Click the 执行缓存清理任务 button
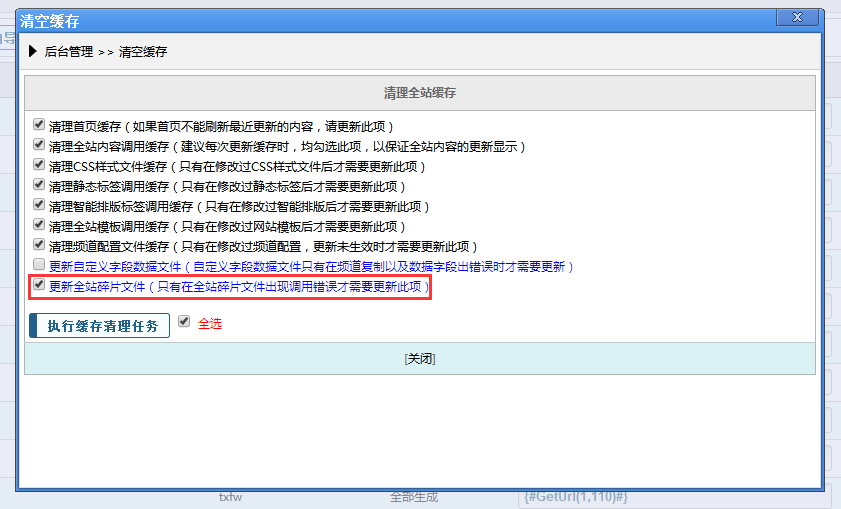 pos(99,326)
